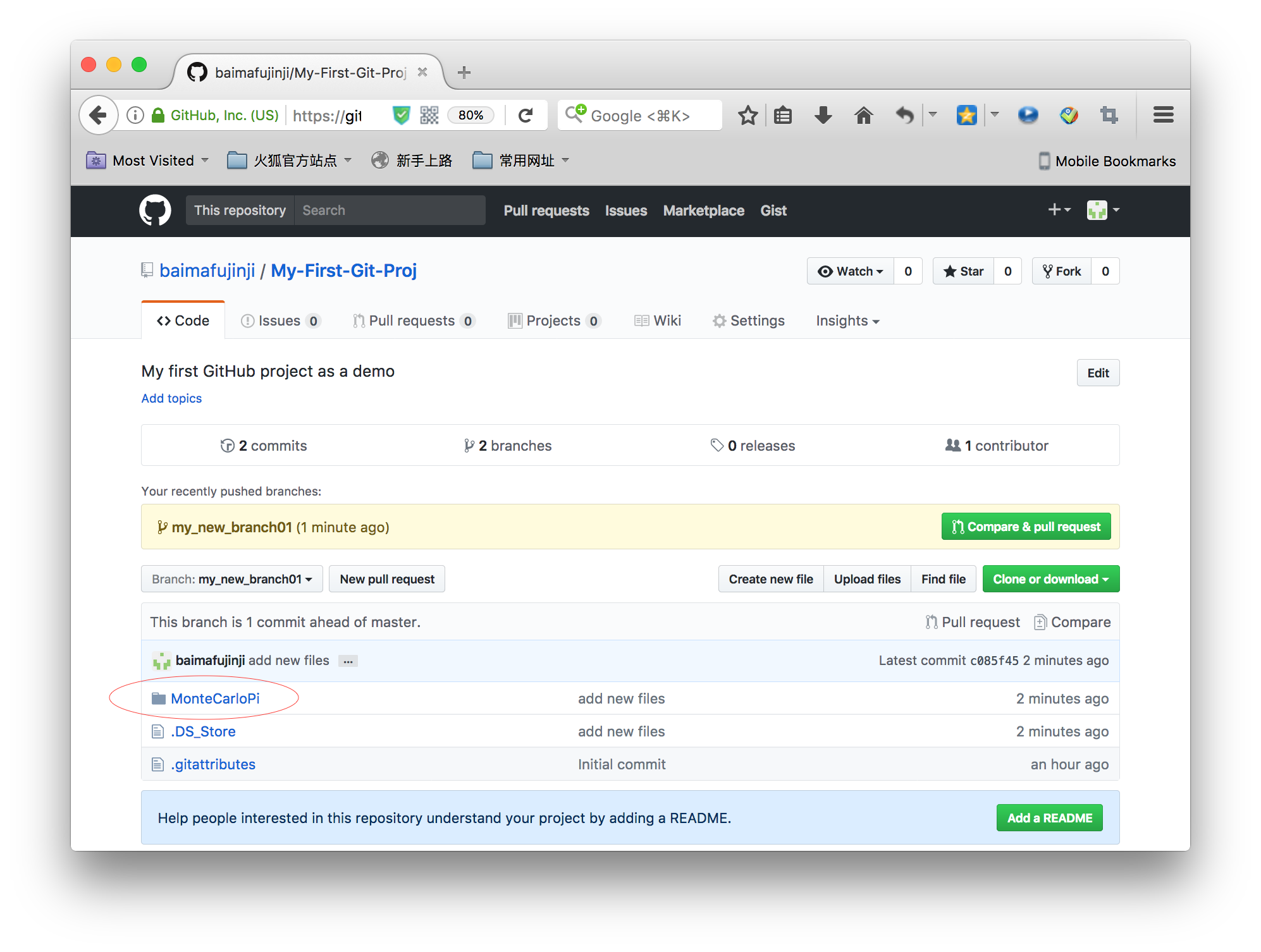Click the browser back arrow button
Image resolution: width=1261 pixels, height=952 pixels.
(x=99, y=115)
